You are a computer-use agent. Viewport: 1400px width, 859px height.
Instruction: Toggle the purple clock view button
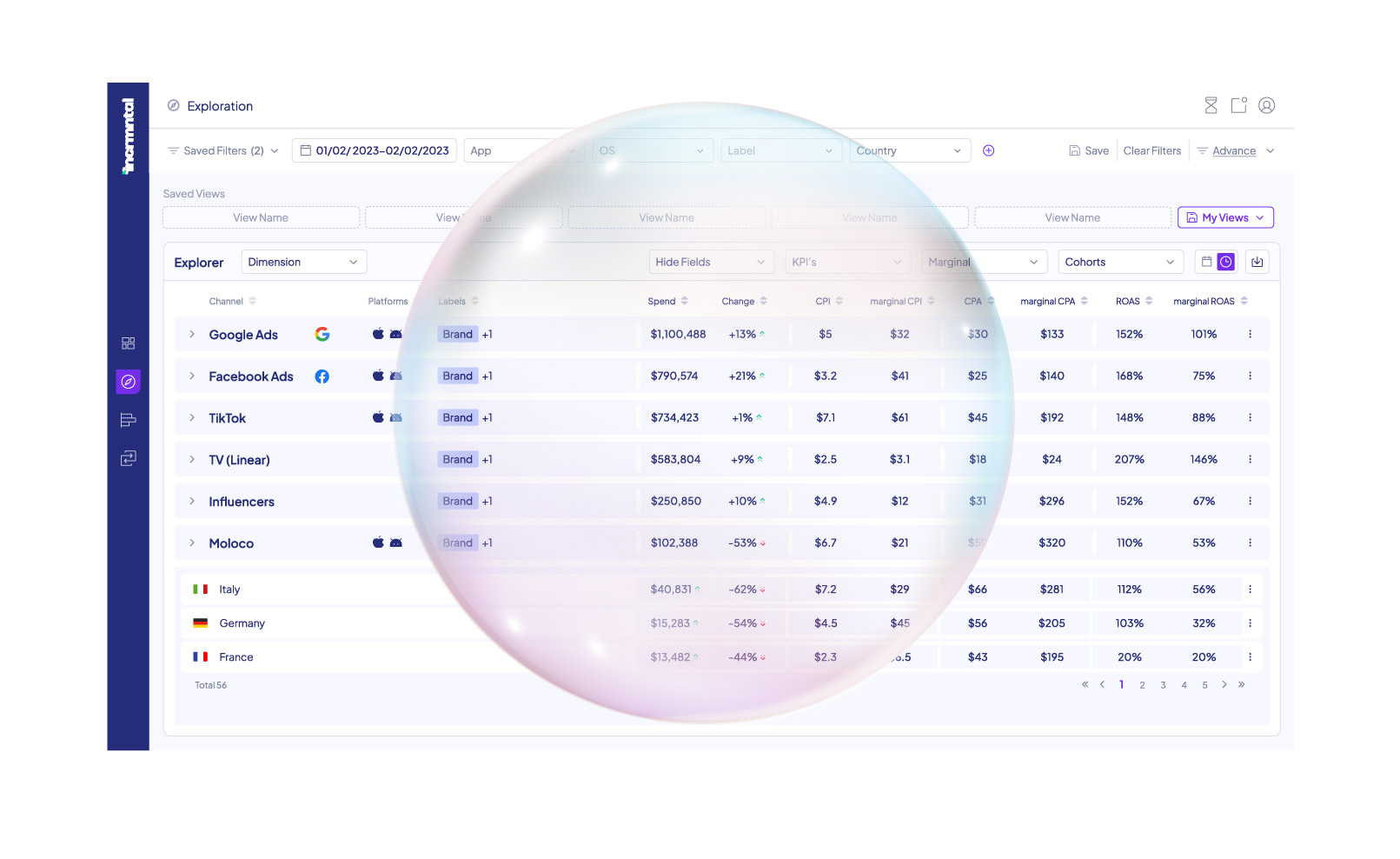pos(1225,262)
